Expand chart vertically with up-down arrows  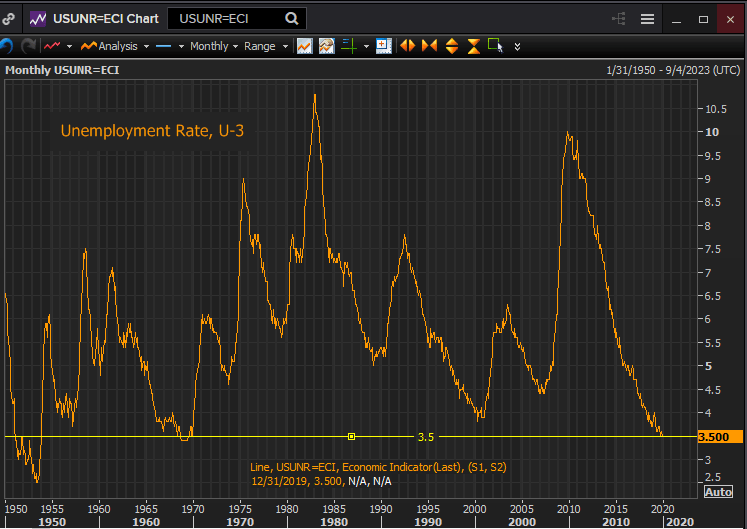(451, 46)
